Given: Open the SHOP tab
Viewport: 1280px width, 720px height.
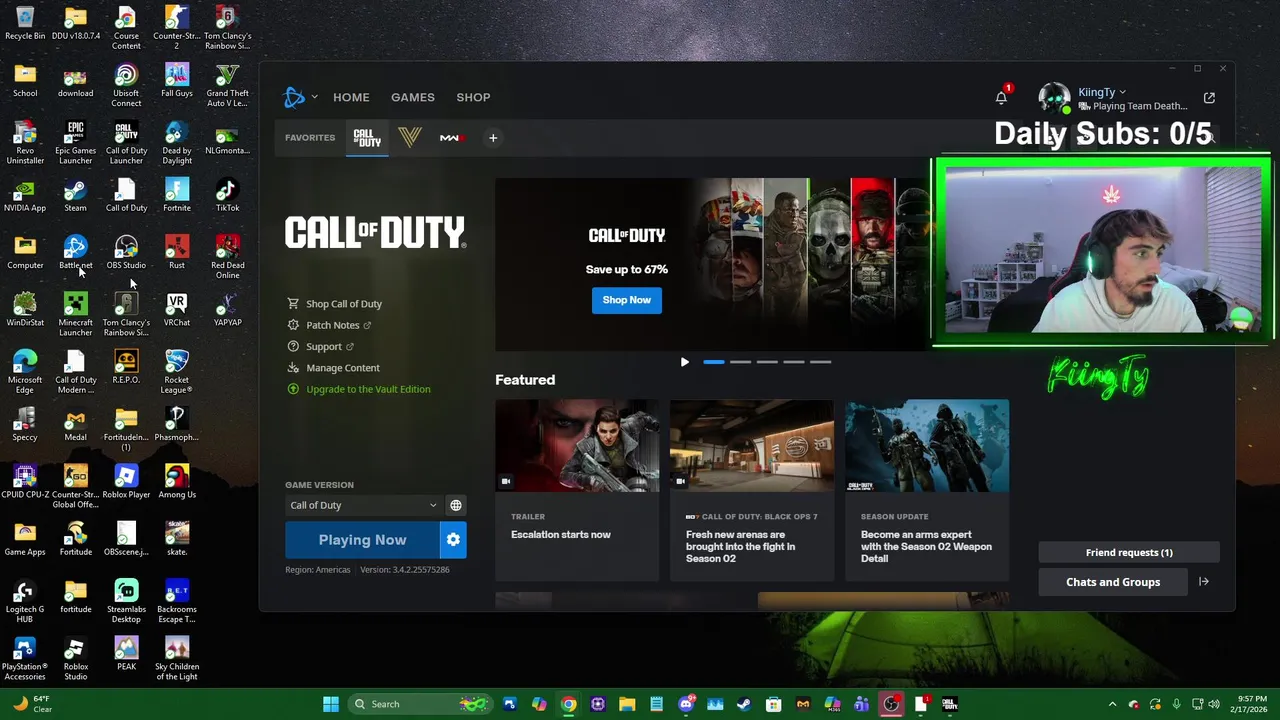Looking at the screenshot, I should pyautogui.click(x=473, y=97).
